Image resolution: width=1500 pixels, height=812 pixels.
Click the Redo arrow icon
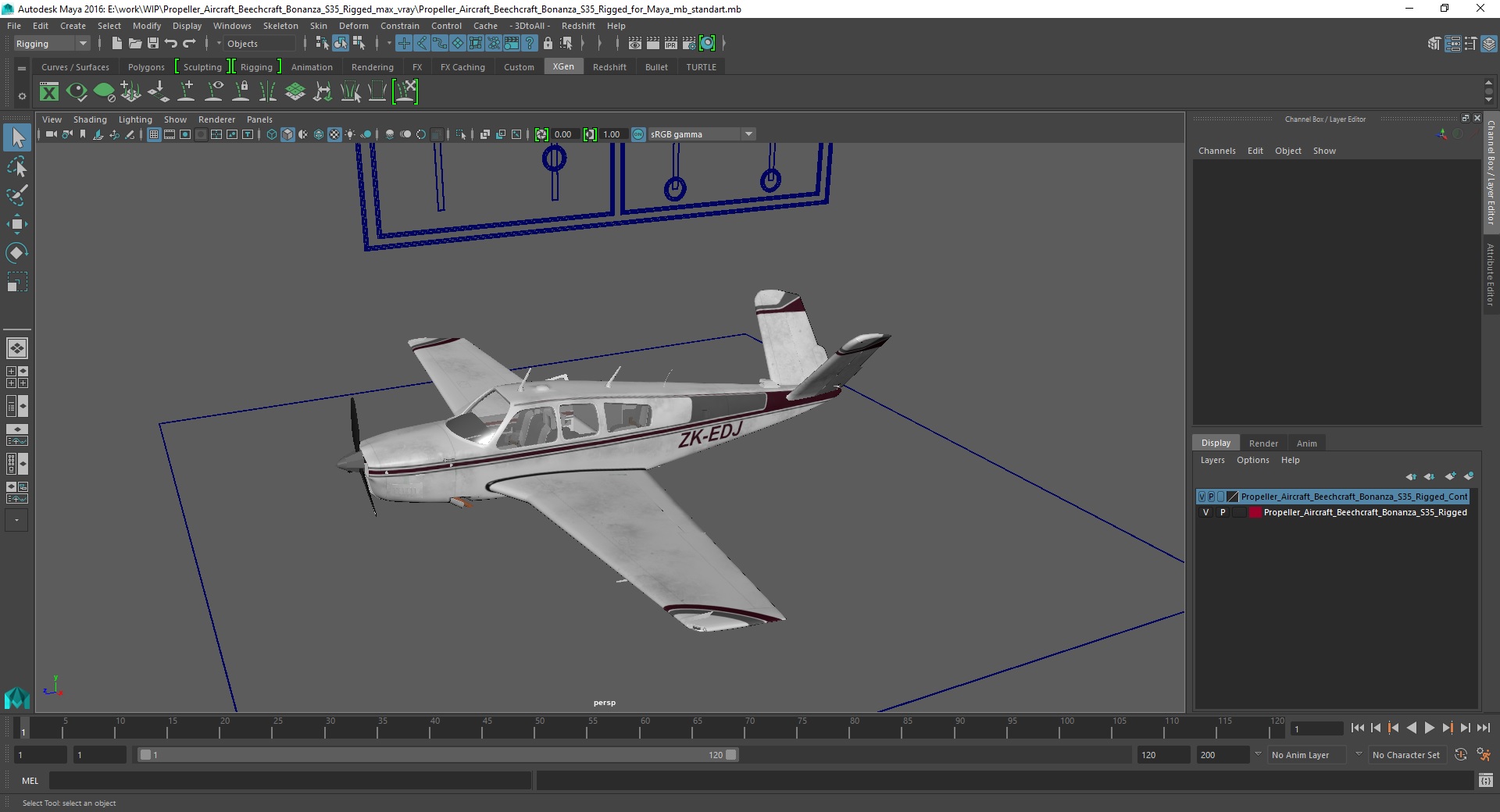click(189, 44)
